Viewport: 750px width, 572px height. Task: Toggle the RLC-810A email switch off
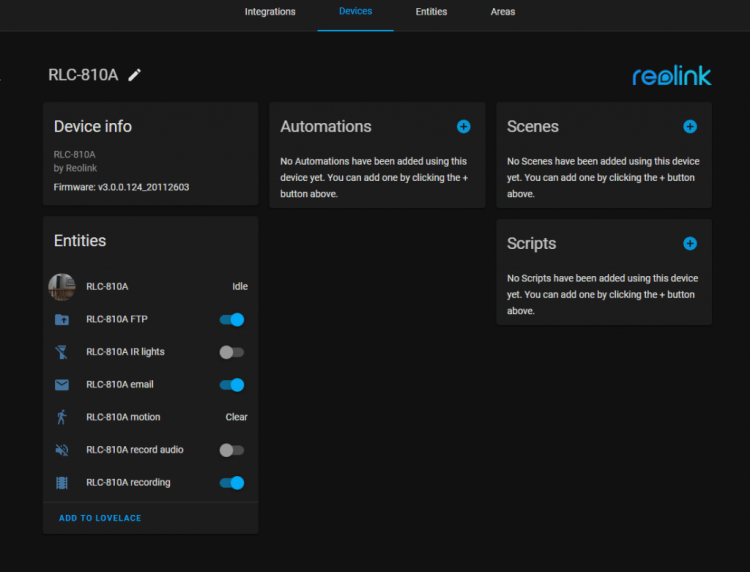232,385
